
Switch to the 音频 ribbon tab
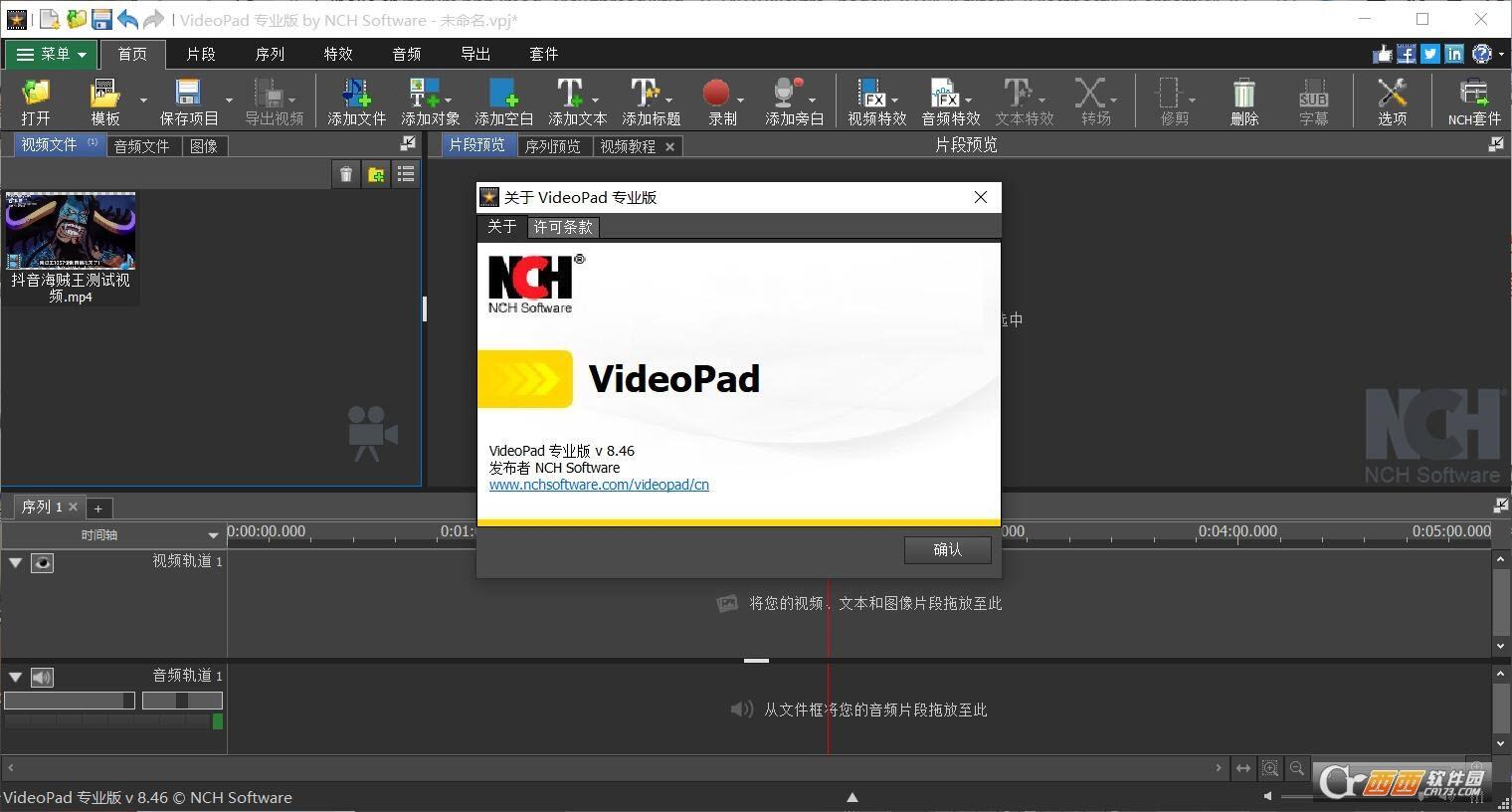click(407, 54)
